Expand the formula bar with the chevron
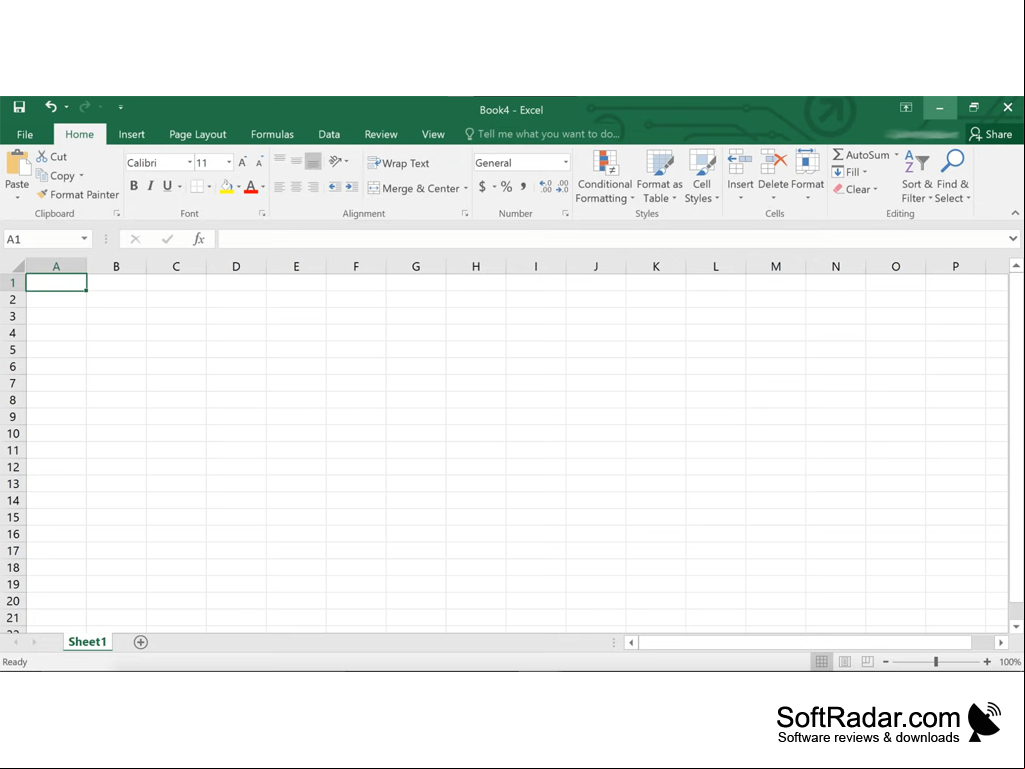Viewport: 1025px width, 769px height. pos(1013,239)
